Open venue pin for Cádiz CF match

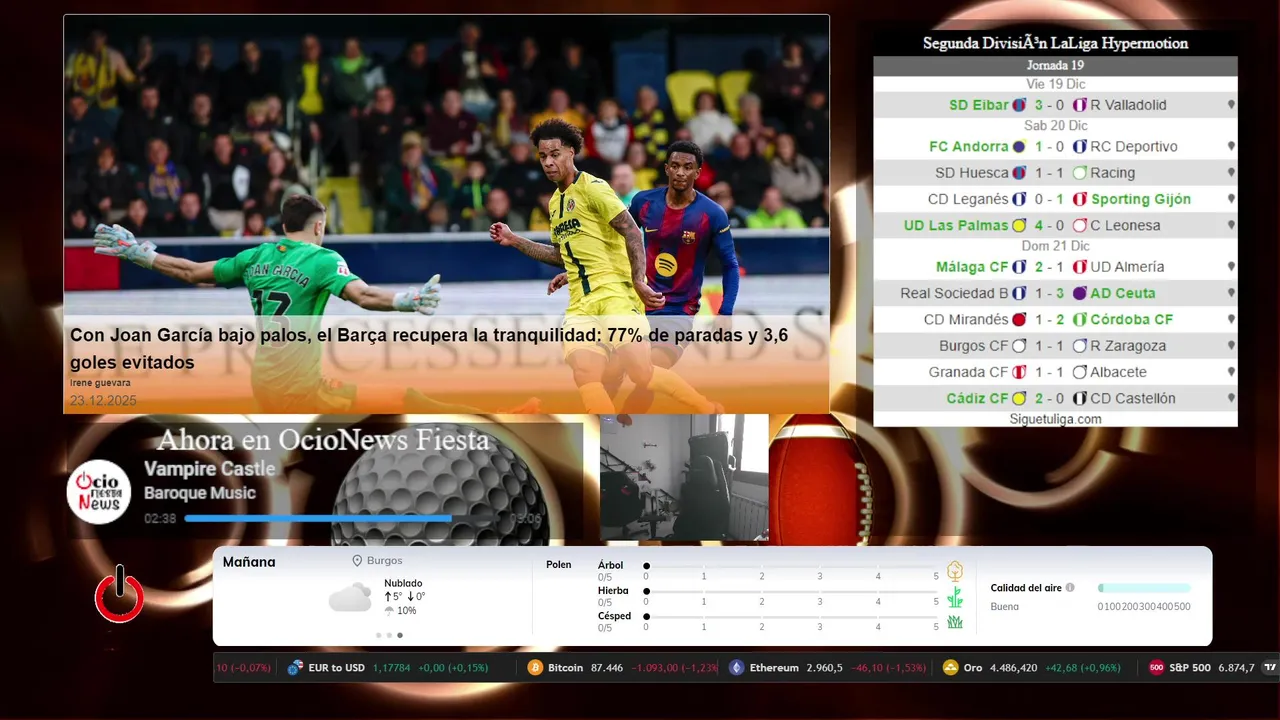pyautogui.click(x=1231, y=399)
